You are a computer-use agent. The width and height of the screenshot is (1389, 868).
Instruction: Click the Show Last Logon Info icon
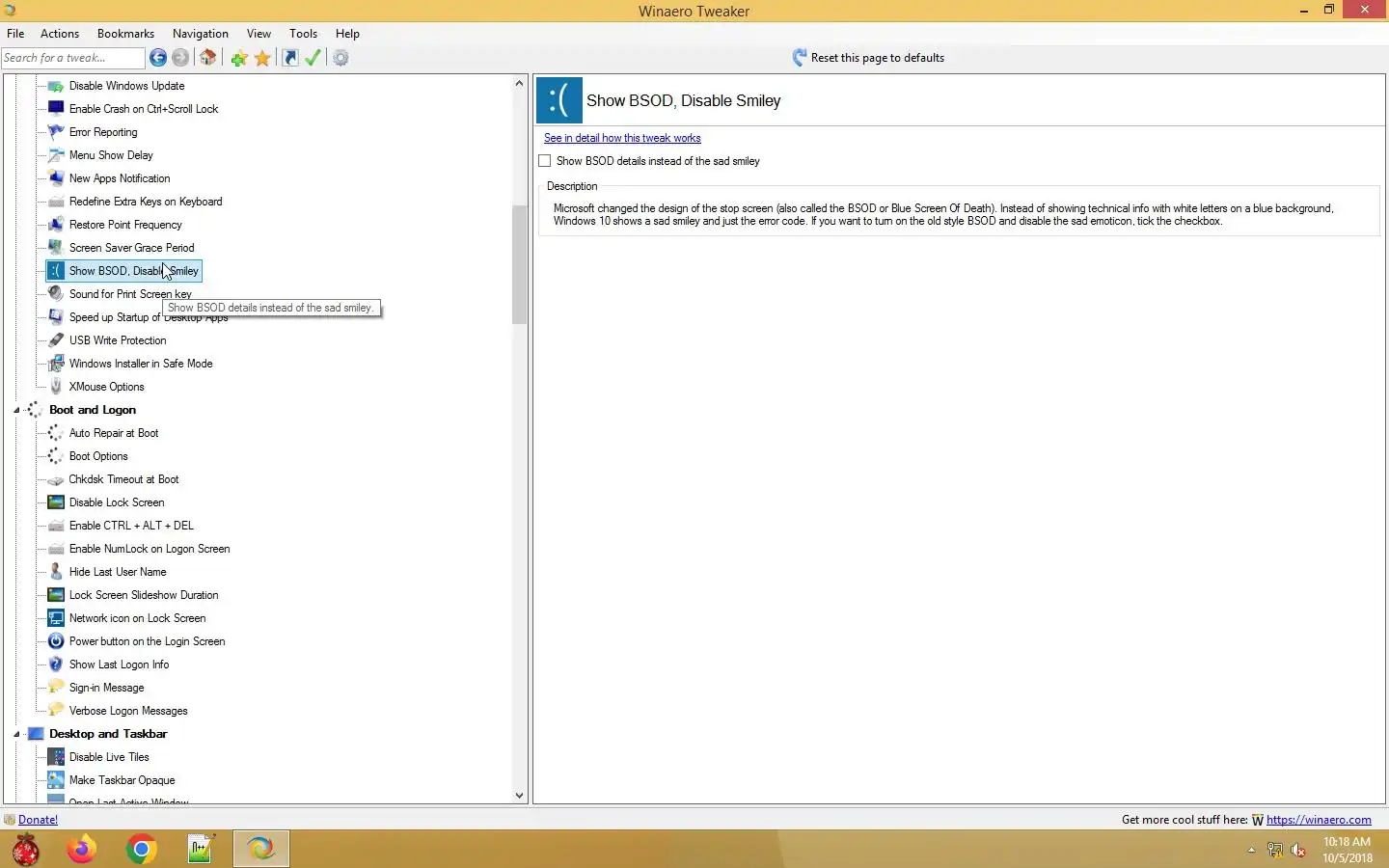[x=56, y=665]
